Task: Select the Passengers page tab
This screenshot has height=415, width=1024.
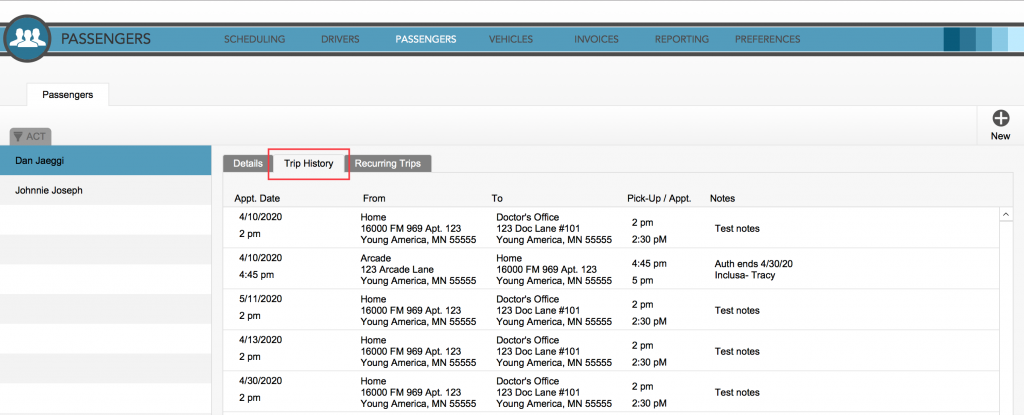Action: [68, 95]
